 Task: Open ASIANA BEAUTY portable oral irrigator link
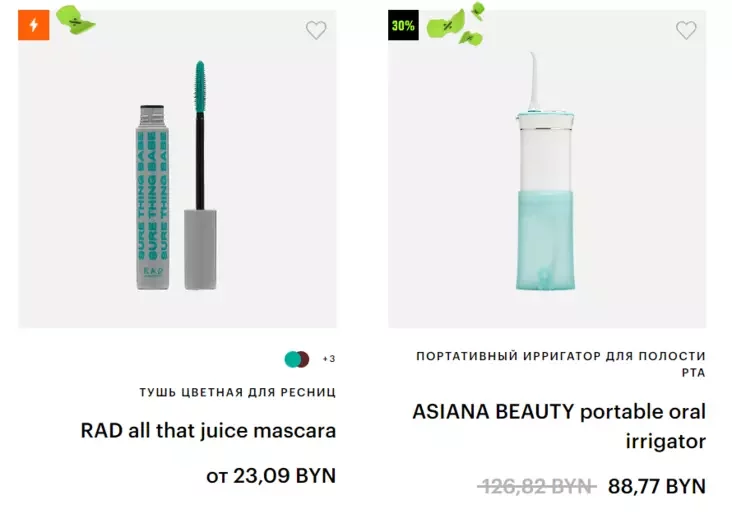pyautogui.click(x=559, y=426)
